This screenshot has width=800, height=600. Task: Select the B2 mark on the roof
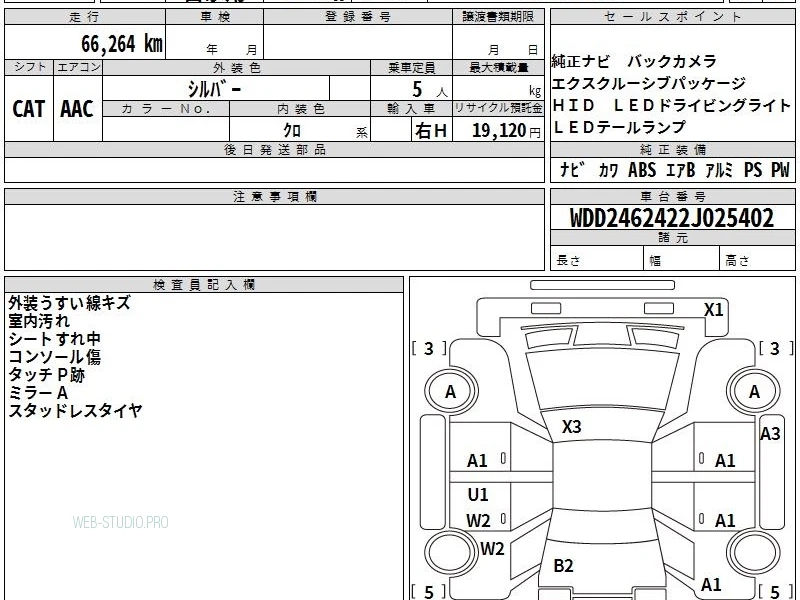pos(563,565)
